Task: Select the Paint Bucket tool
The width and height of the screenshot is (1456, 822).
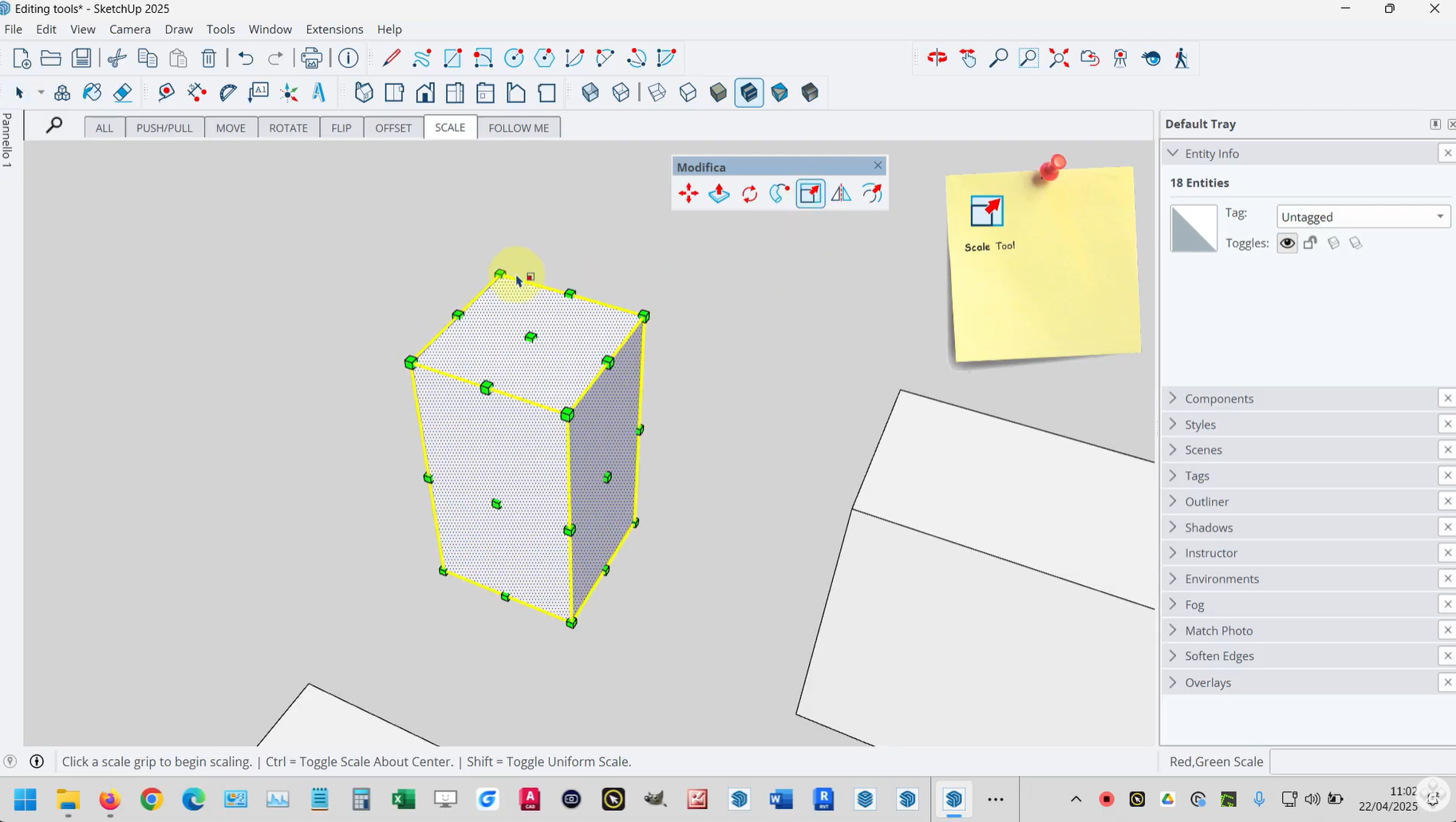Action: pyautogui.click(x=93, y=93)
